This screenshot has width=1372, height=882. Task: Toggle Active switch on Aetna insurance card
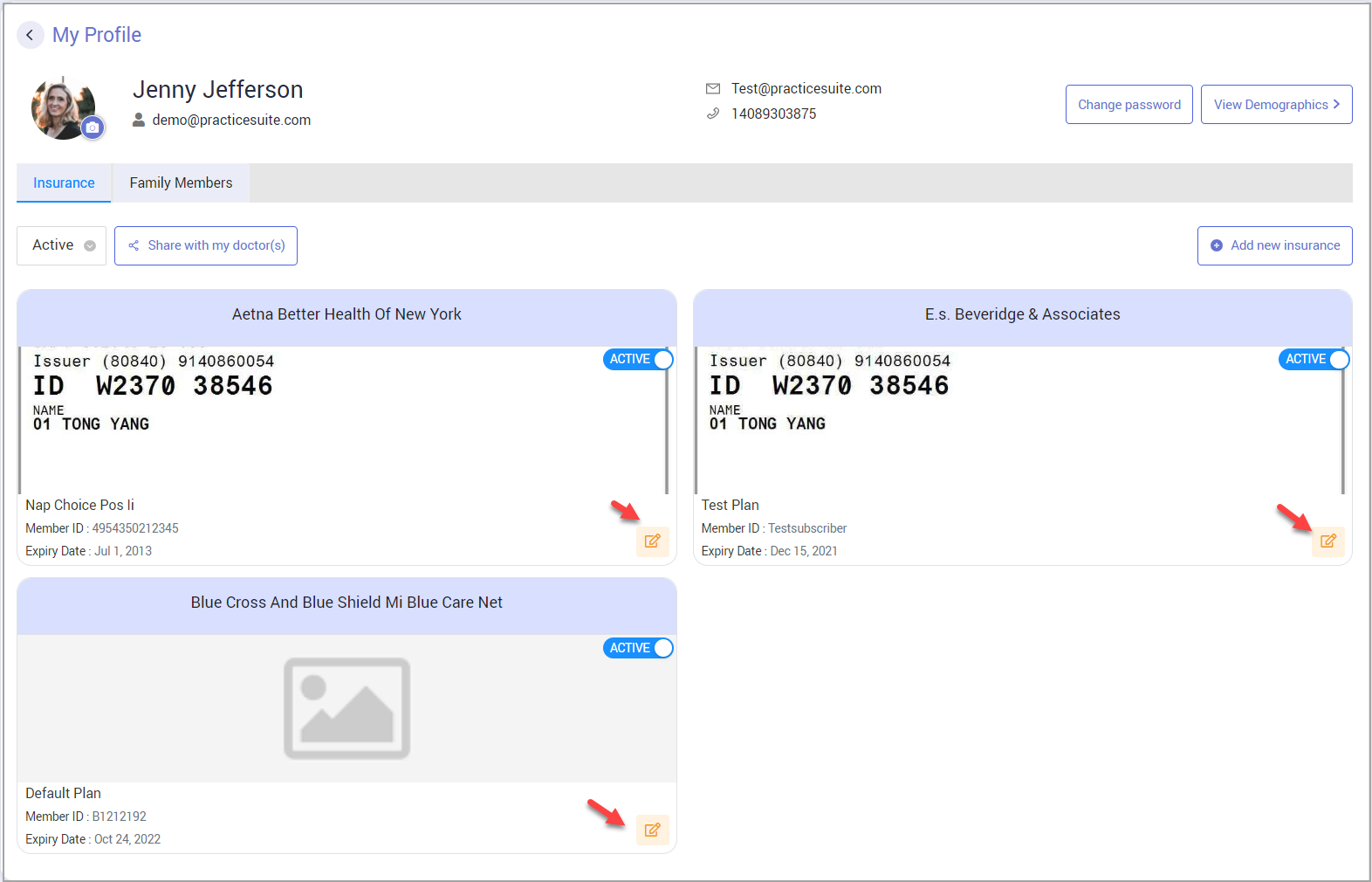[639, 360]
